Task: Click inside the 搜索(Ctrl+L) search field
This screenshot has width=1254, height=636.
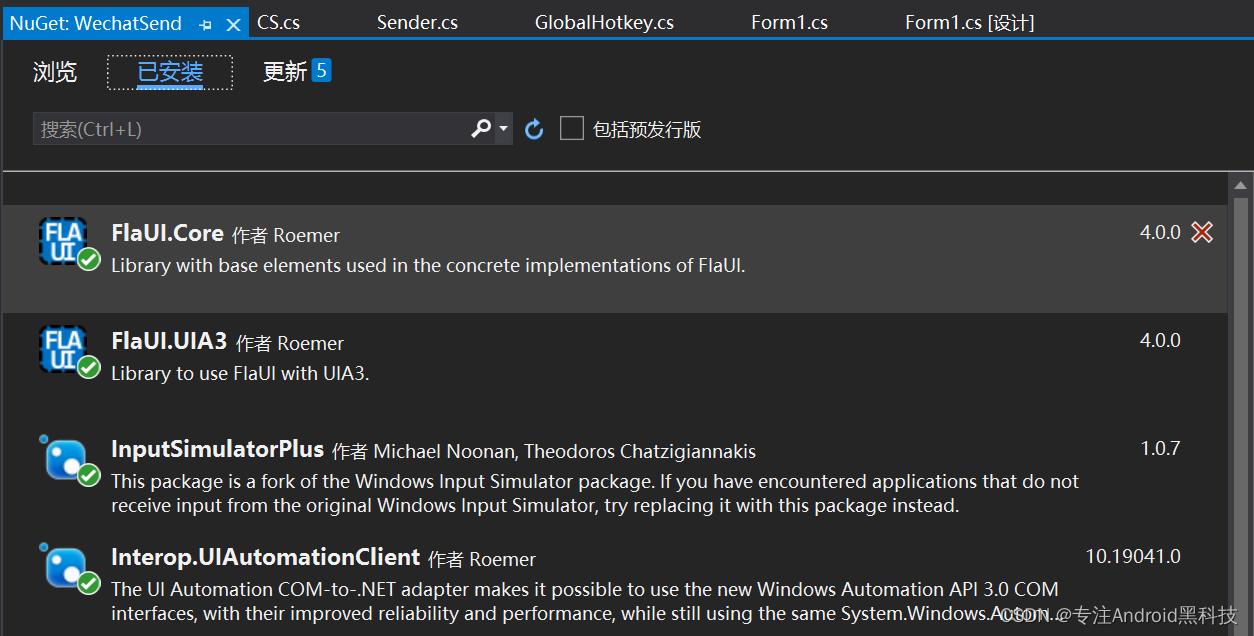Action: 250,128
